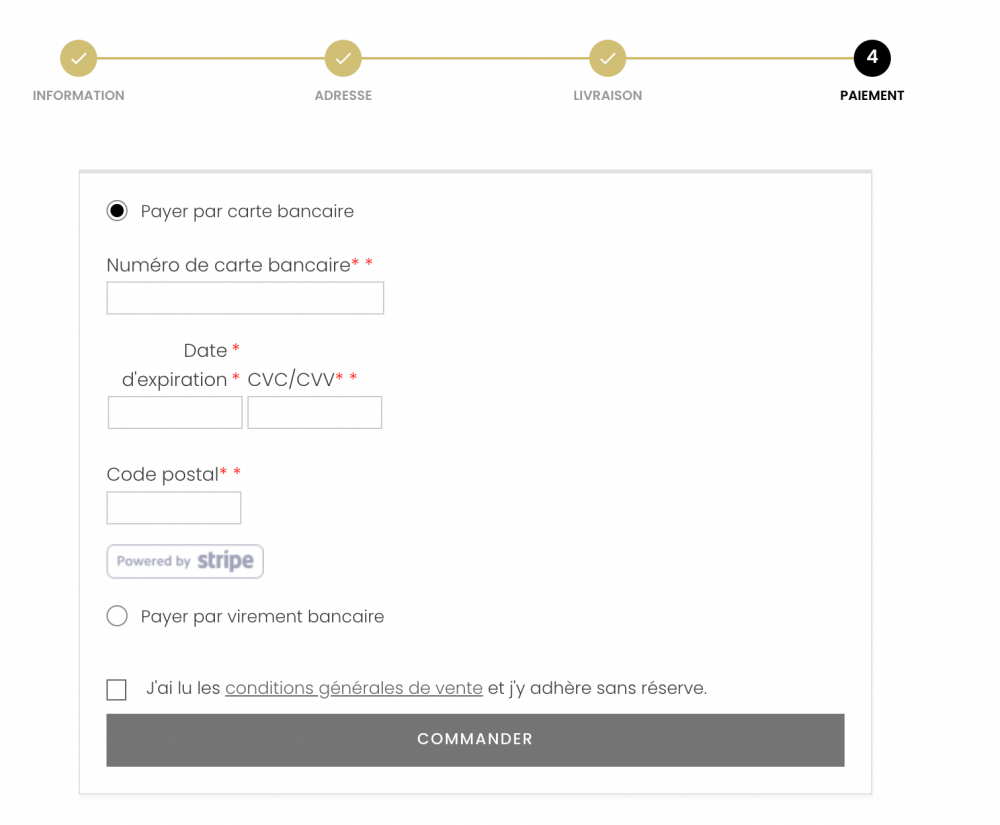1000x825 pixels.
Task: Click the Powered by Stripe badge
Action: pyautogui.click(x=184, y=561)
